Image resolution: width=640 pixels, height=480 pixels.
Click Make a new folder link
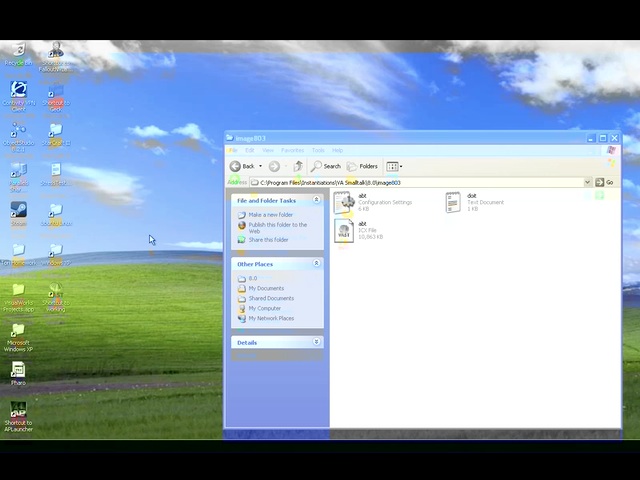tap(271, 215)
